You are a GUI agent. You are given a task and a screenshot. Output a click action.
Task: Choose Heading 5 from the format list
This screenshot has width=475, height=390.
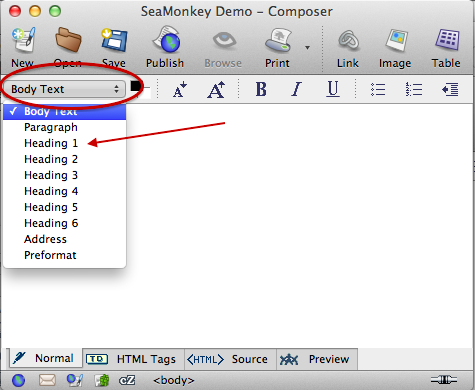point(64,207)
